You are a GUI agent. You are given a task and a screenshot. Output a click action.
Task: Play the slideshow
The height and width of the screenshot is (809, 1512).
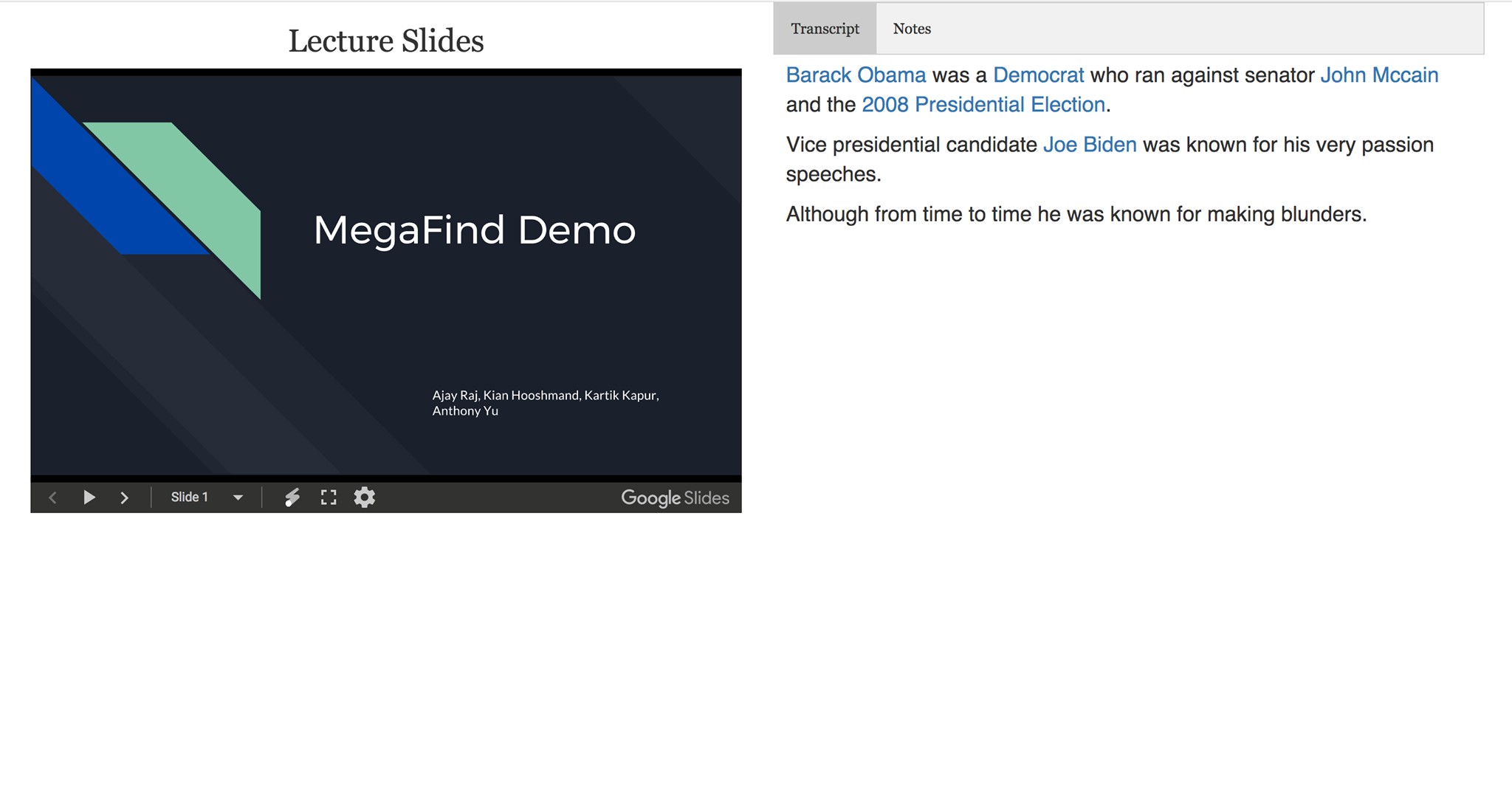tap(89, 498)
